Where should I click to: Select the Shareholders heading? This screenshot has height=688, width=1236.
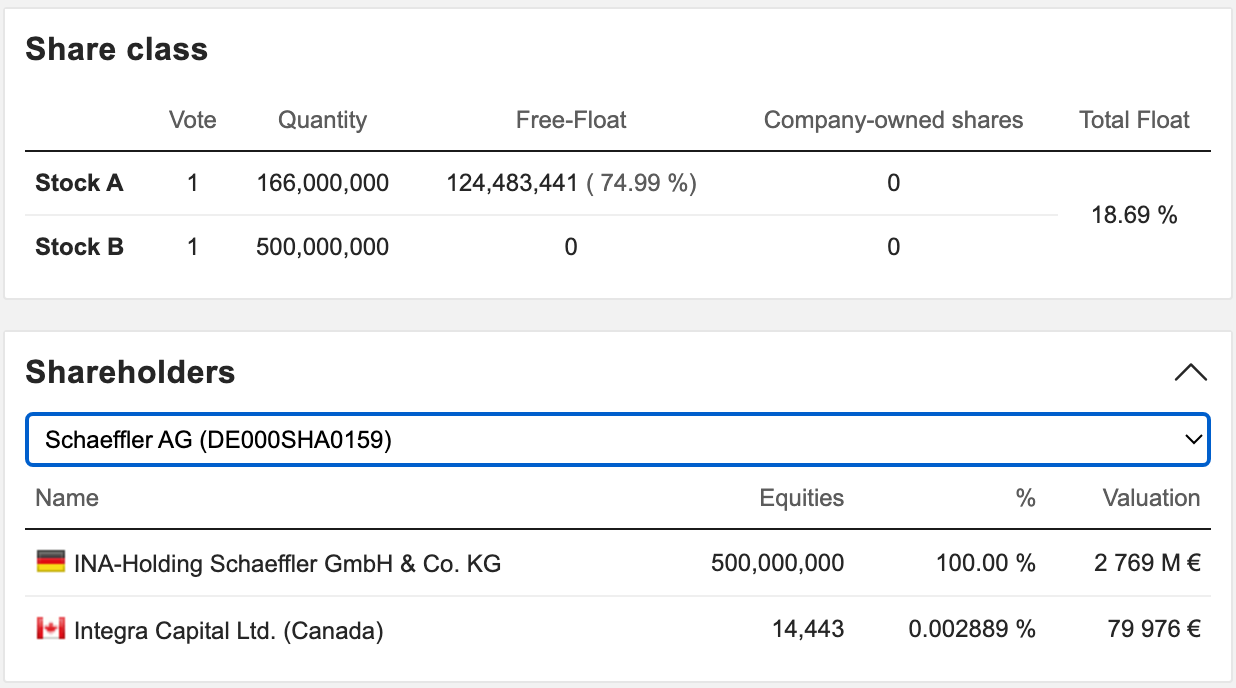(x=130, y=372)
